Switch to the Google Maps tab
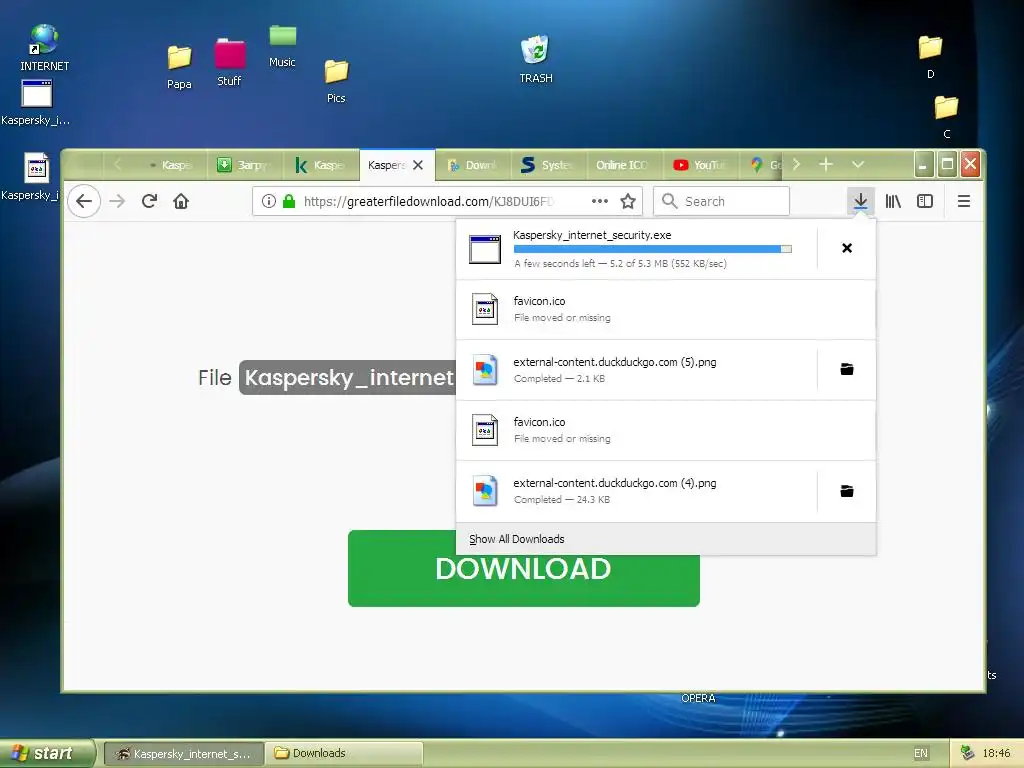 (x=761, y=165)
